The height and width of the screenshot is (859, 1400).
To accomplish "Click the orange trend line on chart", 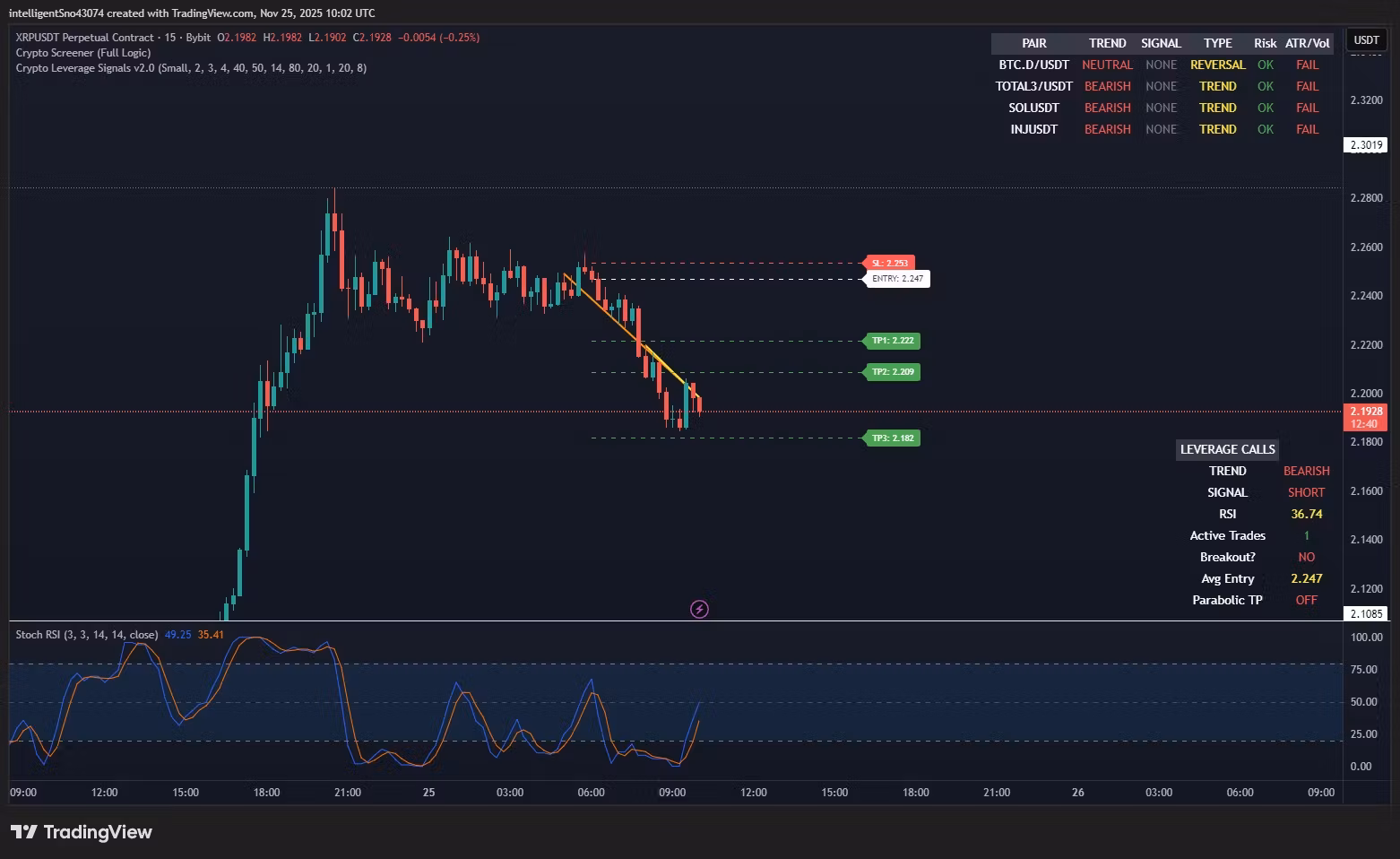I will click(631, 335).
